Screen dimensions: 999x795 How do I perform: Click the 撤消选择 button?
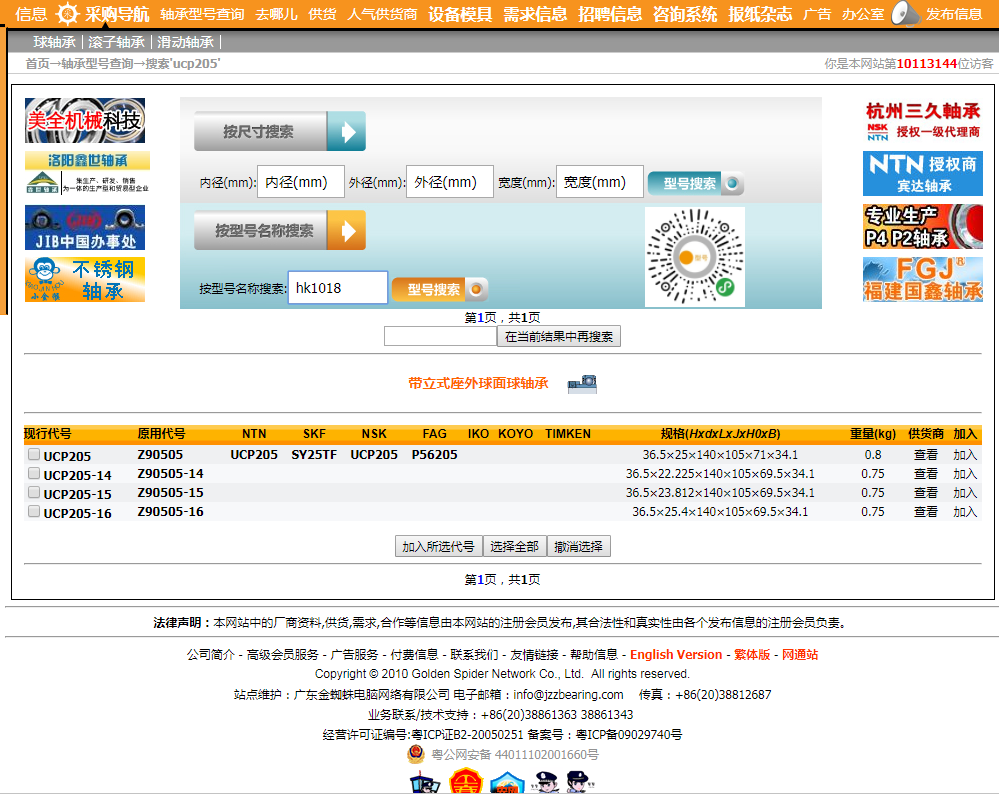point(579,547)
